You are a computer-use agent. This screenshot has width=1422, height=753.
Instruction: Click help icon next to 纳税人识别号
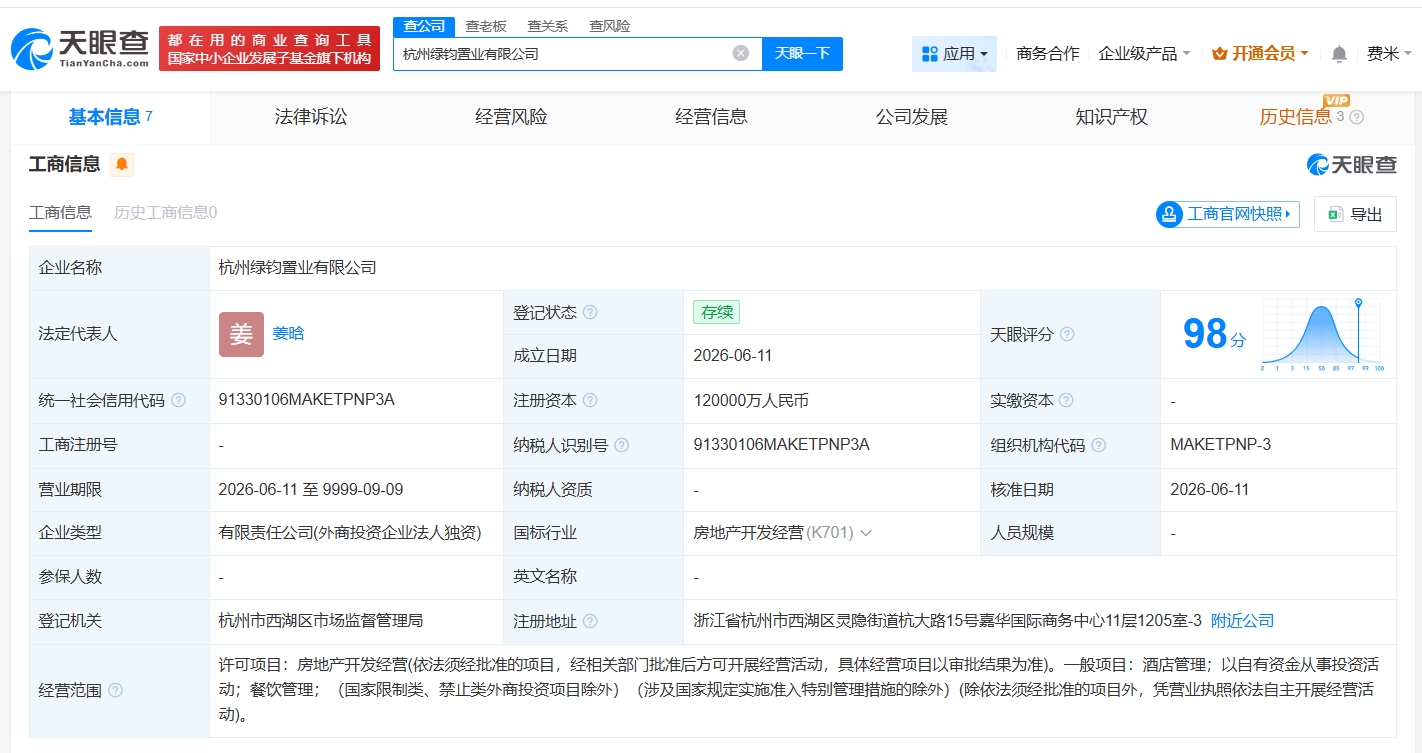pyautogui.click(x=621, y=445)
